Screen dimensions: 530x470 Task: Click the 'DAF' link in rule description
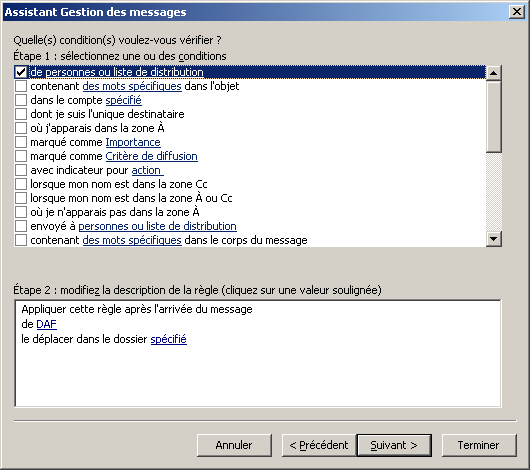point(46,324)
